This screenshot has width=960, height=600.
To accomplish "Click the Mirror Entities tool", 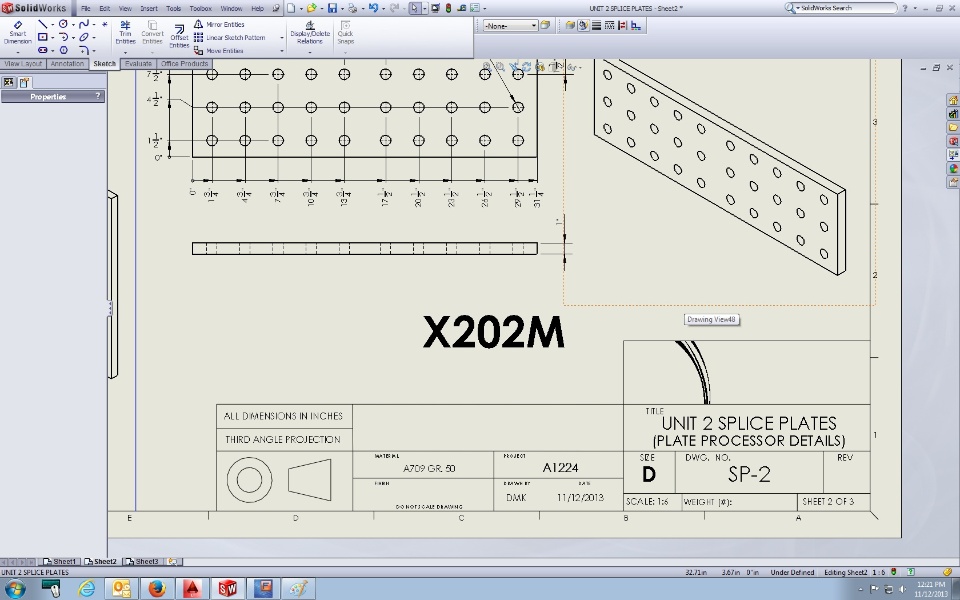I will (219, 24).
